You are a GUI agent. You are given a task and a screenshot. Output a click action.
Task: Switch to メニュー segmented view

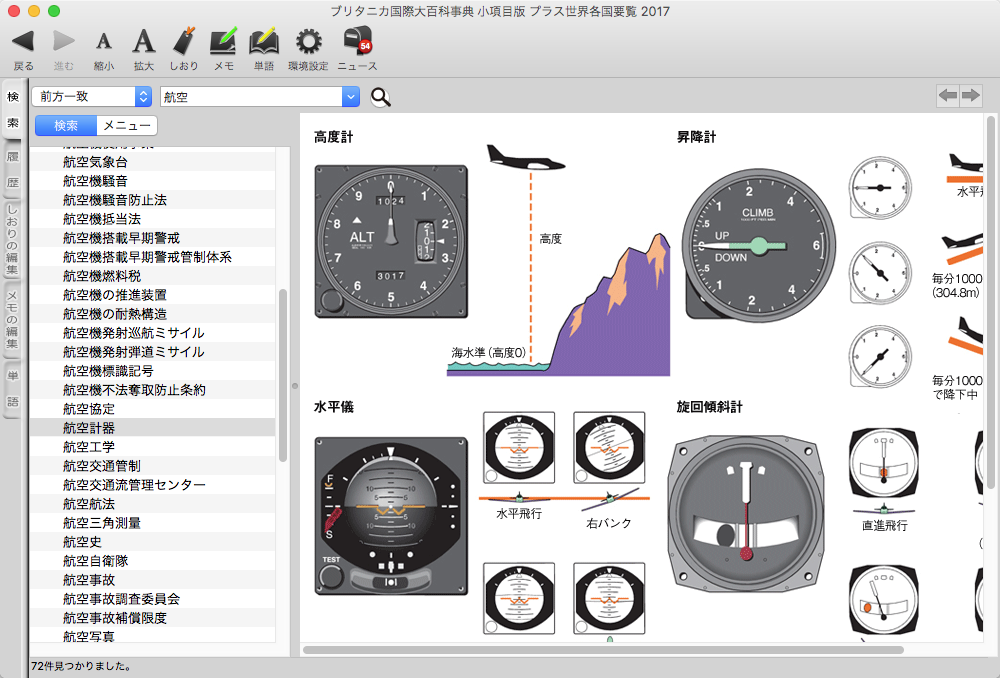click(x=127, y=126)
